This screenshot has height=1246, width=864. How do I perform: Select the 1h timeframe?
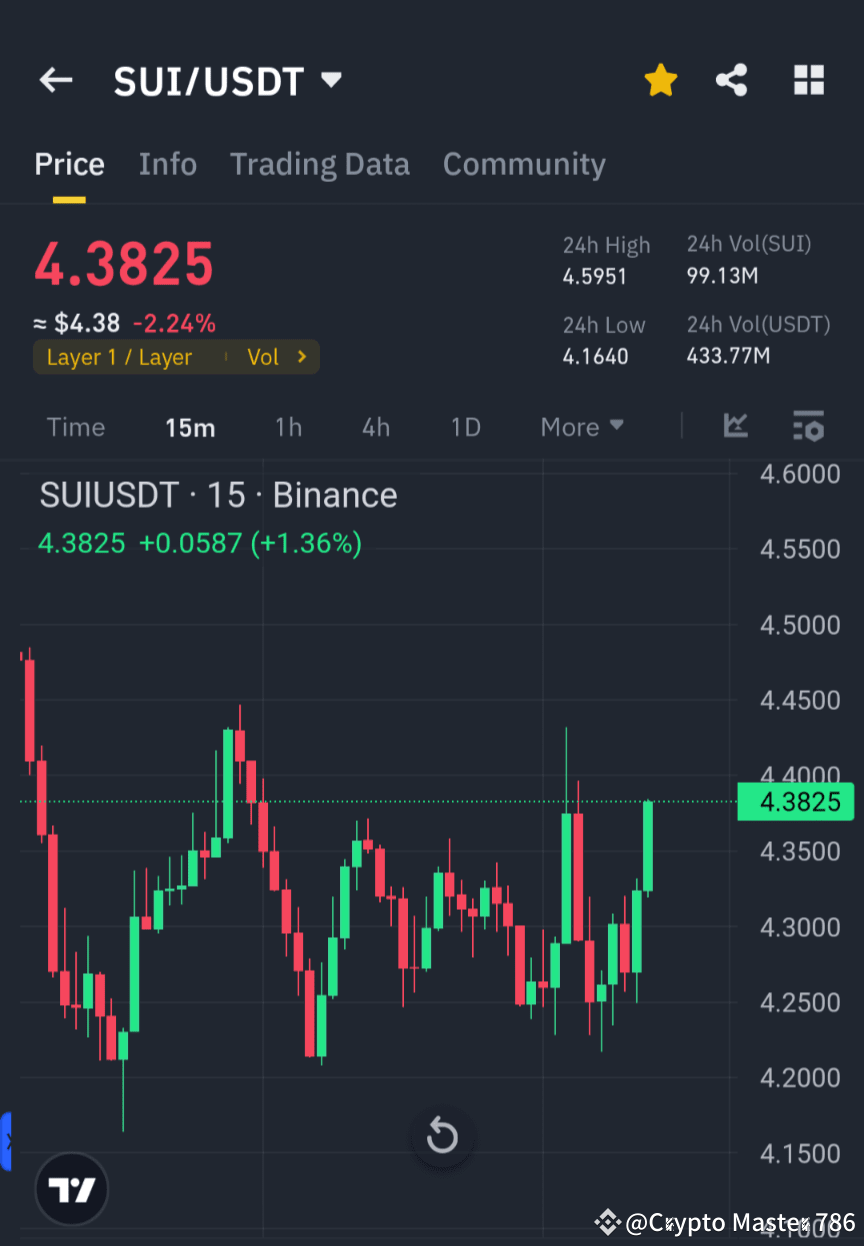click(x=288, y=427)
